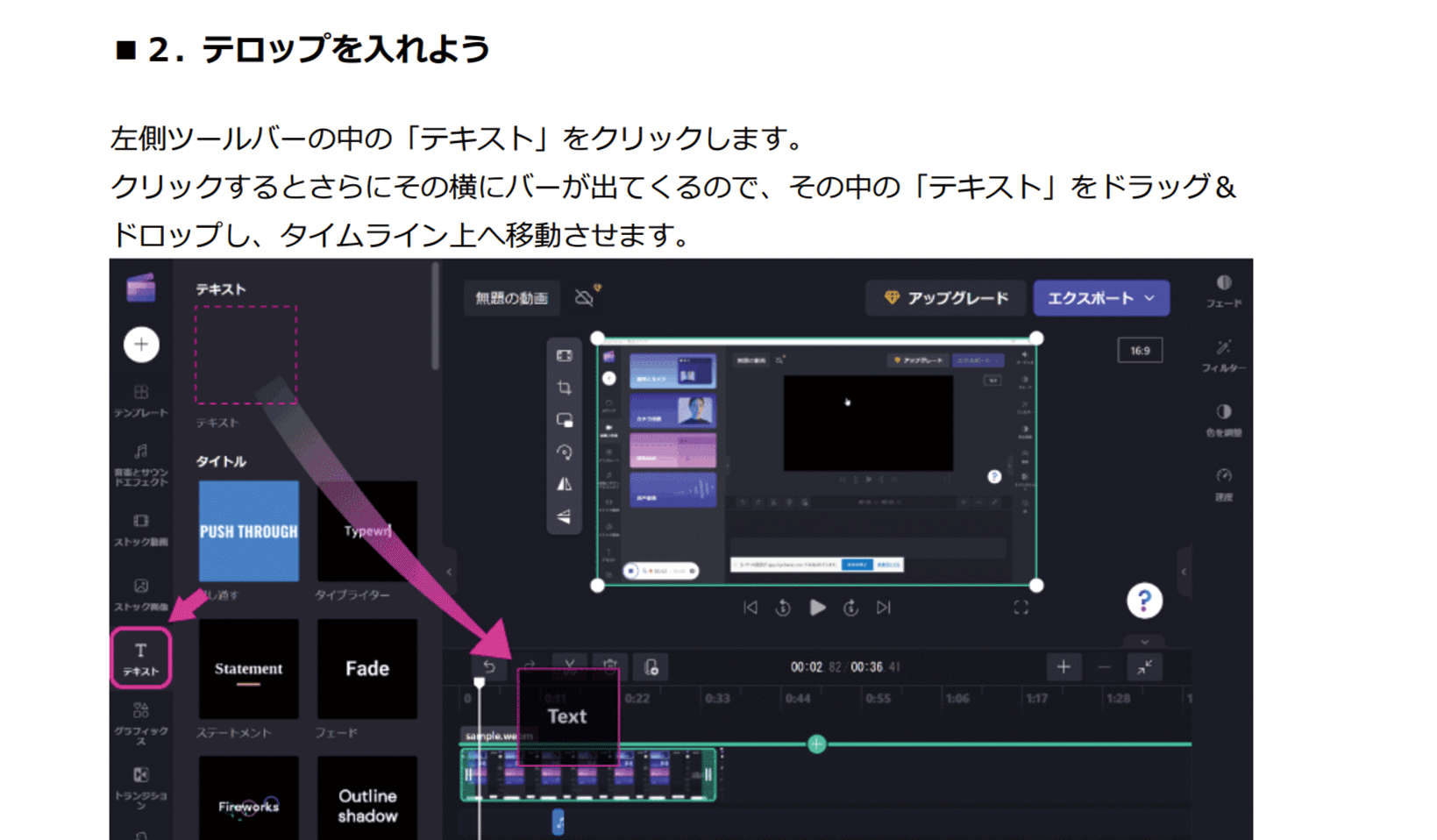Click the 1:06 timeline ruler mark

[957, 699]
